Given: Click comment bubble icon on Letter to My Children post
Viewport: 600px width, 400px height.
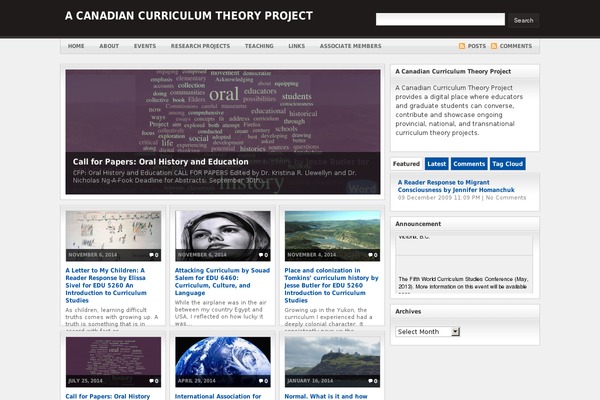Looking at the screenshot, I should 151,255.
